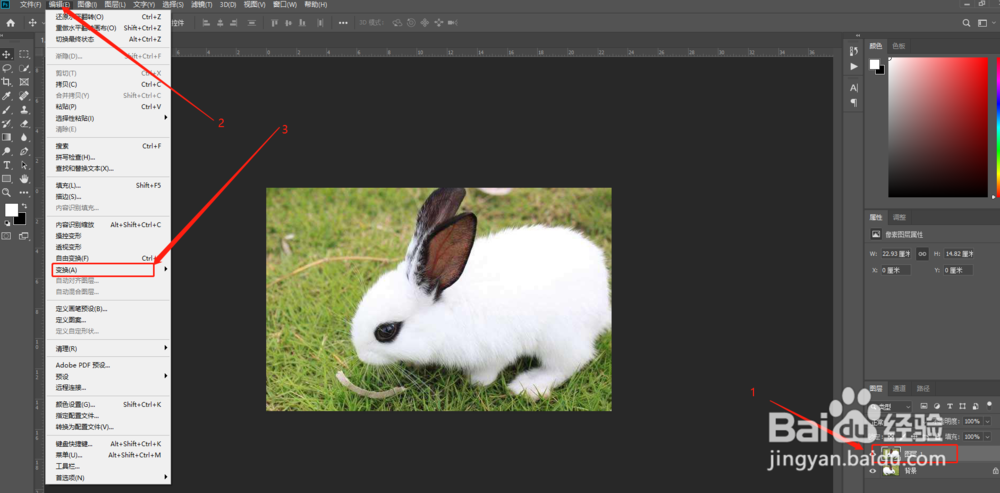Viewport: 1000px width, 493px height.
Task: Select the Horizontal Type tool
Action: pos(7,165)
